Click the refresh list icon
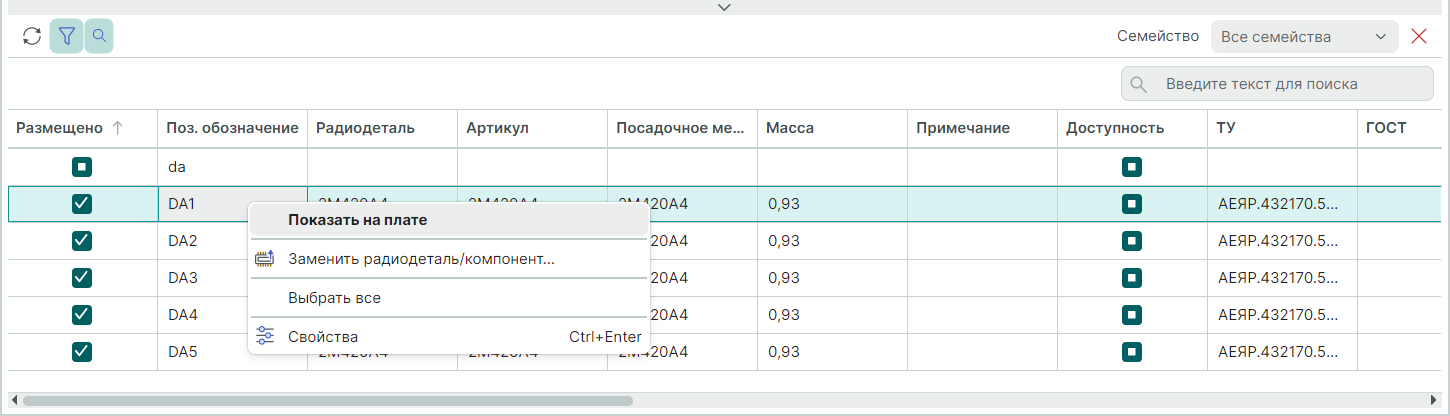Image resolution: width=1450 pixels, height=416 pixels. [32, 37]
